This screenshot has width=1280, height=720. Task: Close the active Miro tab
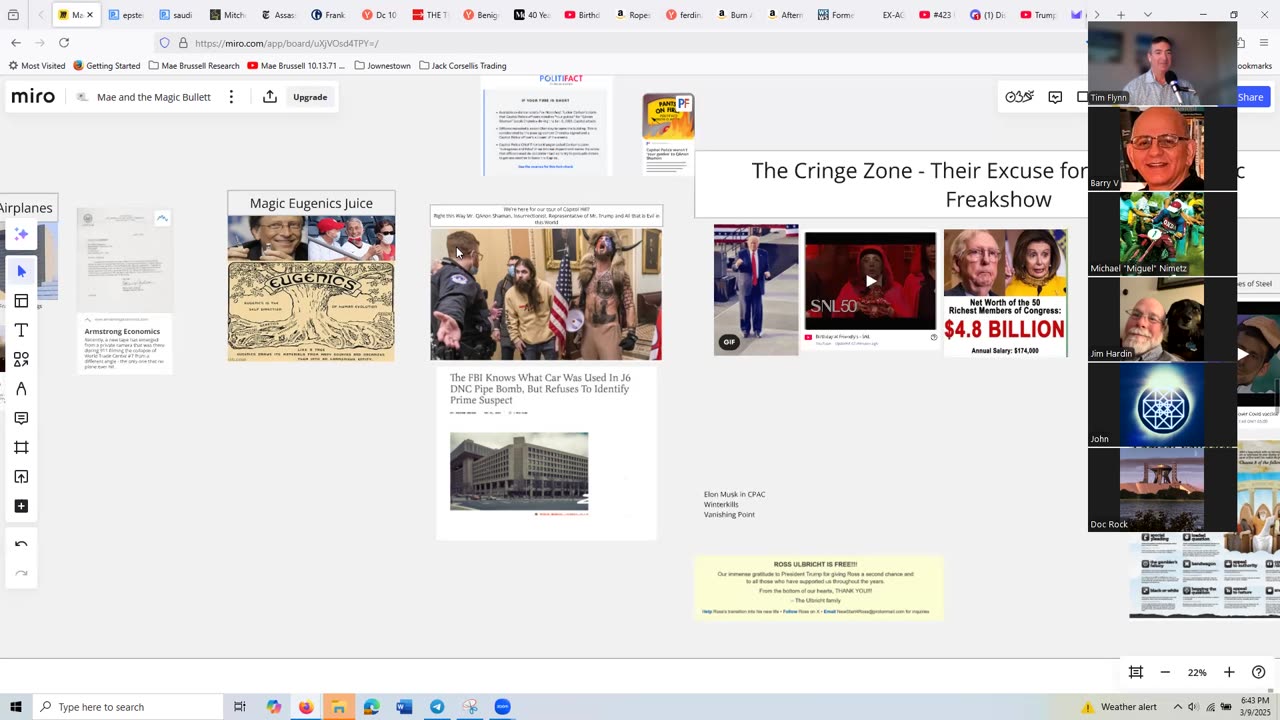pos(89,15)
